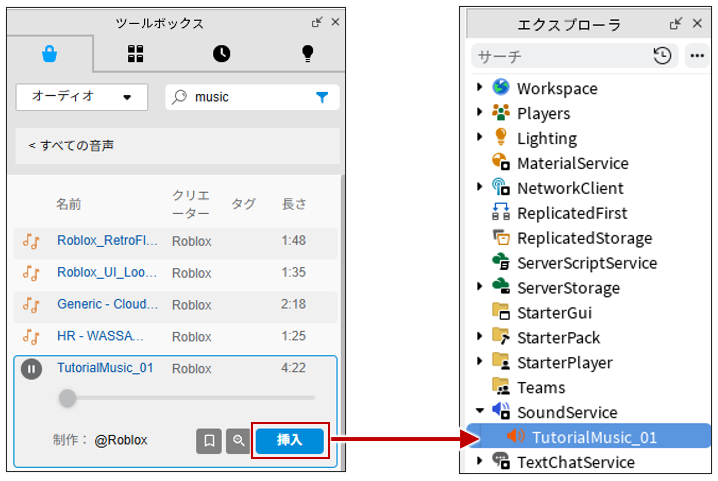The width and height of the screenshot is (718, 481).
Task: Click the 長さ column header
Action: pos(294,204)
